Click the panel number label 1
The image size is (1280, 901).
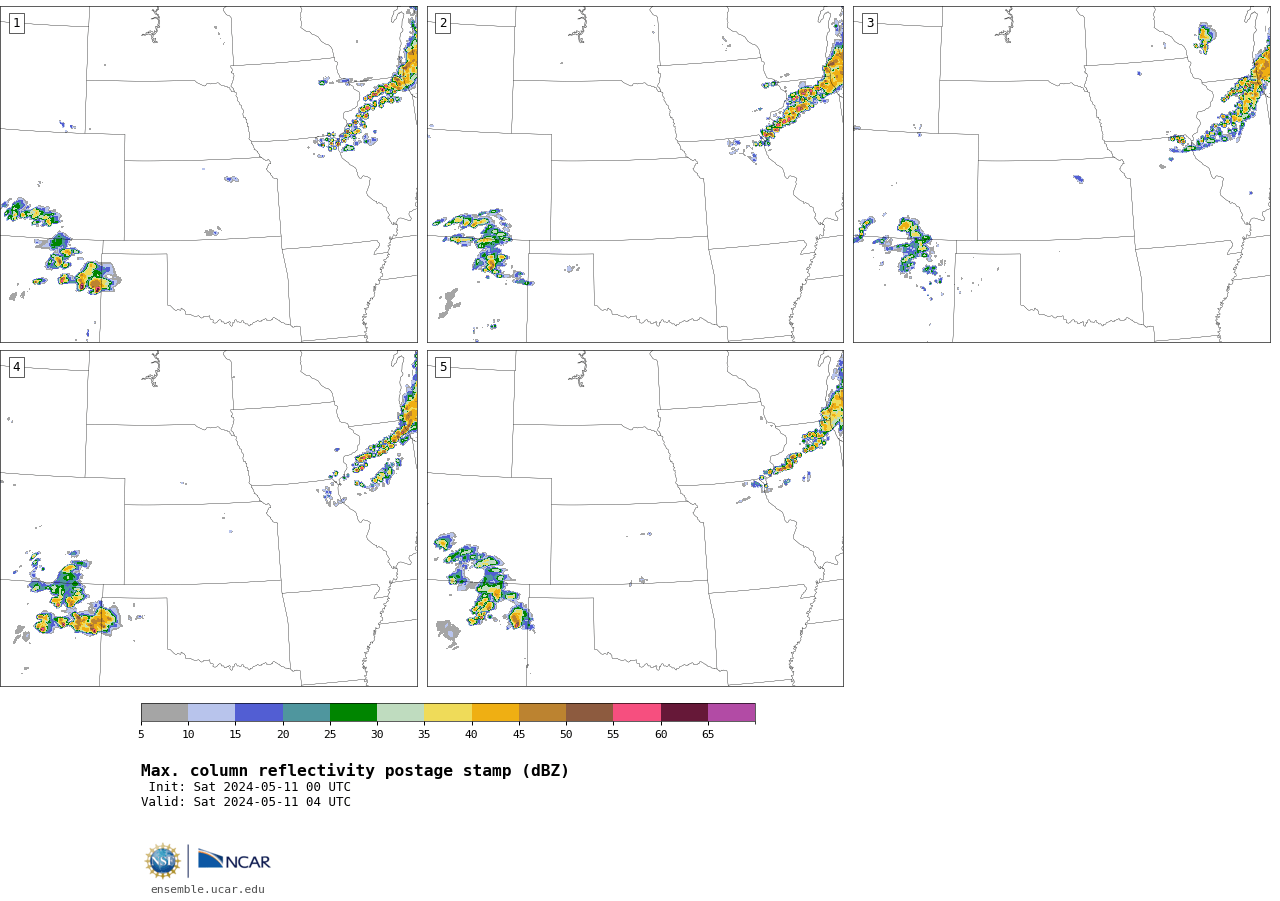click(x=16, y=23)
